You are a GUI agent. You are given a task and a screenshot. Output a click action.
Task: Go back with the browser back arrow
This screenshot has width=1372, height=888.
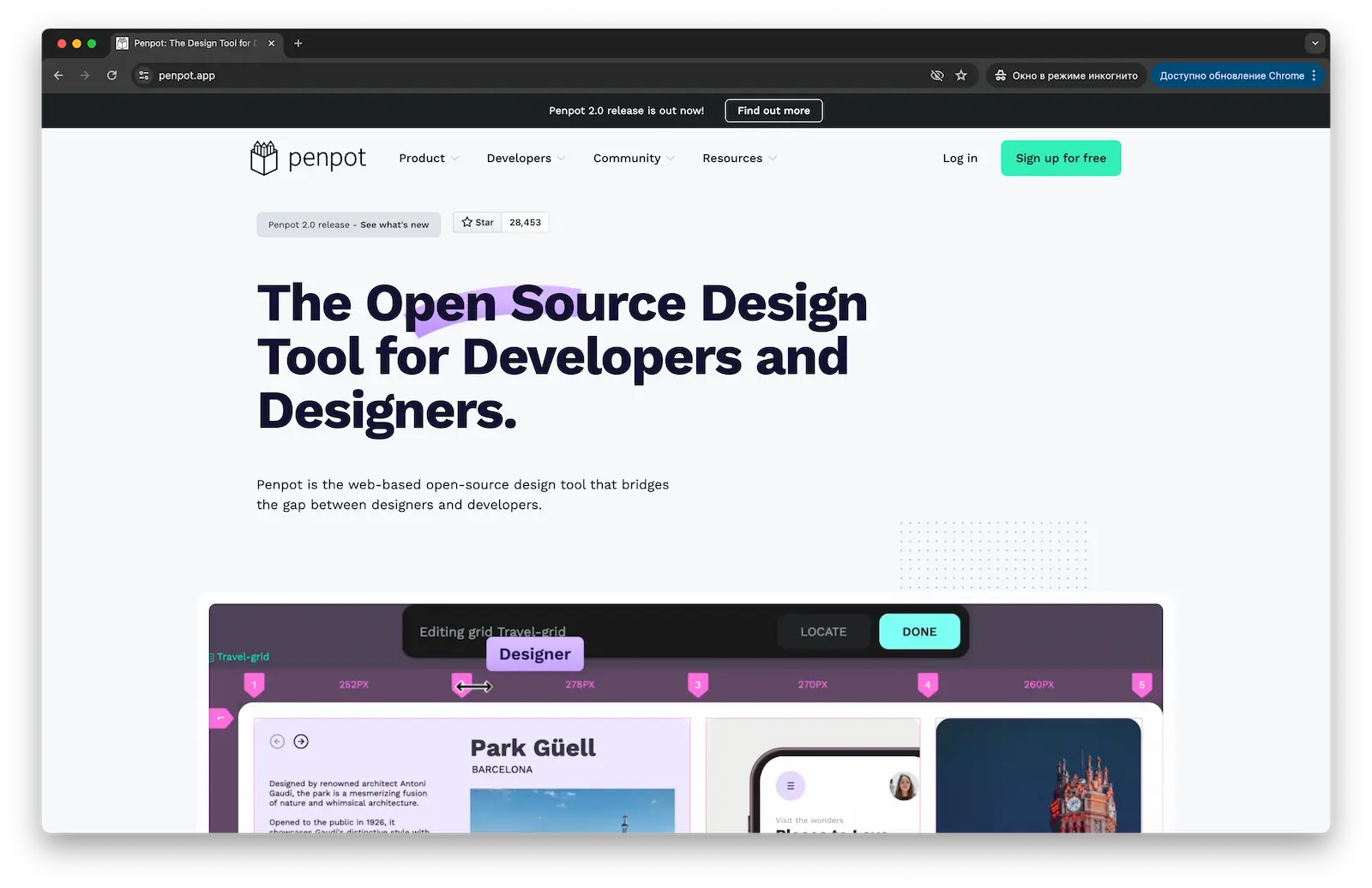[x=58, y=75]
